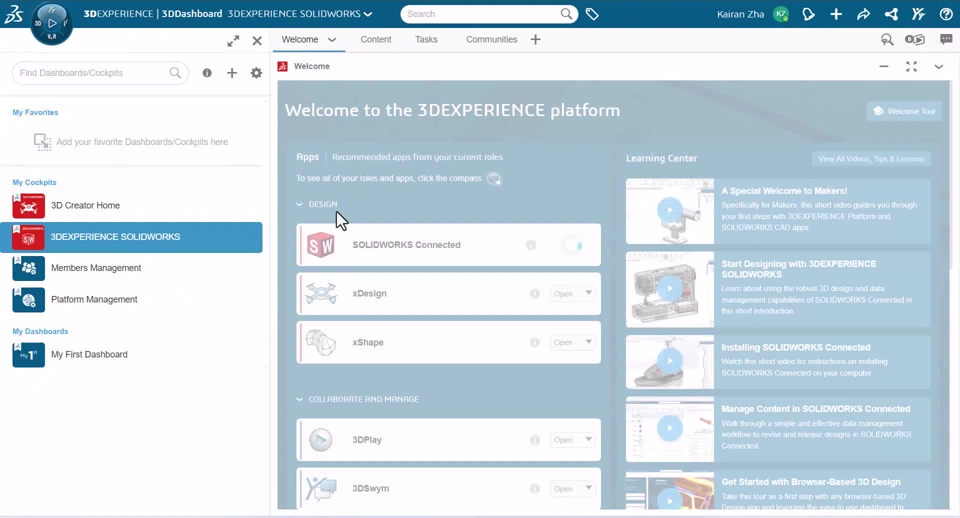Click the user avatar KZ

pyautogui.click(x=781, y=13)
